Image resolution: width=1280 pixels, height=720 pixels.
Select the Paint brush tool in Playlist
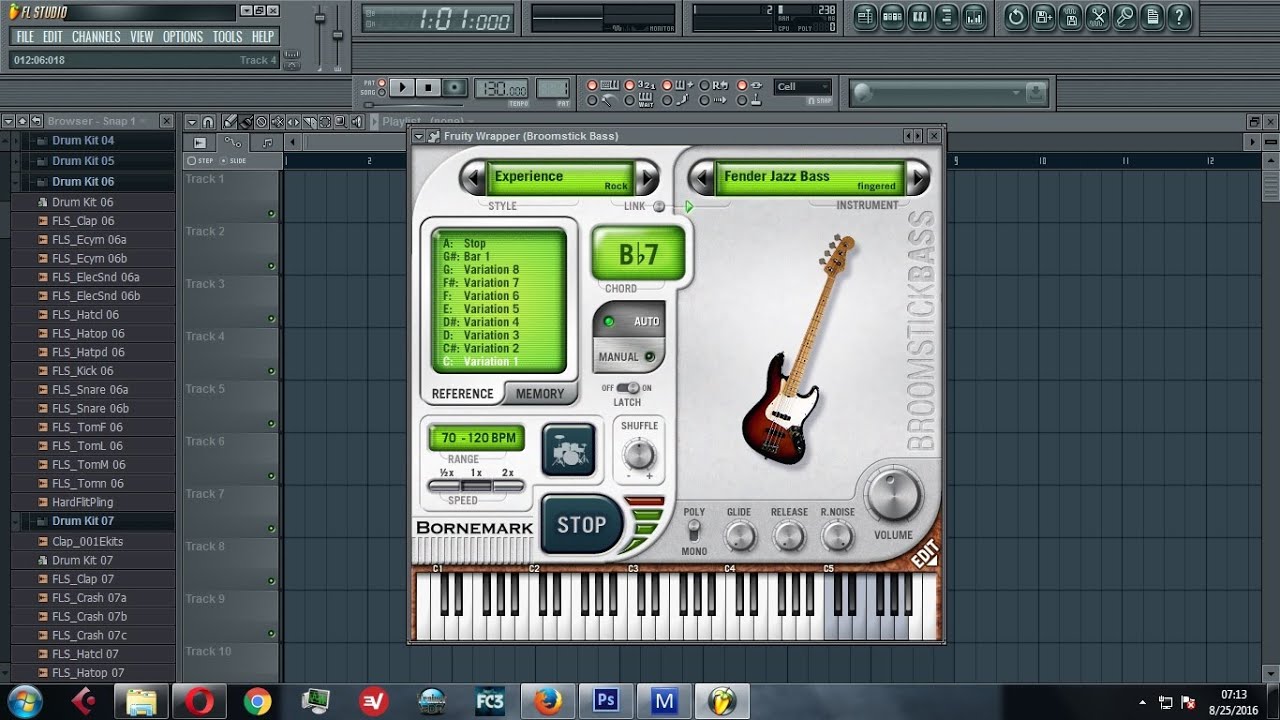coord(245,122)
